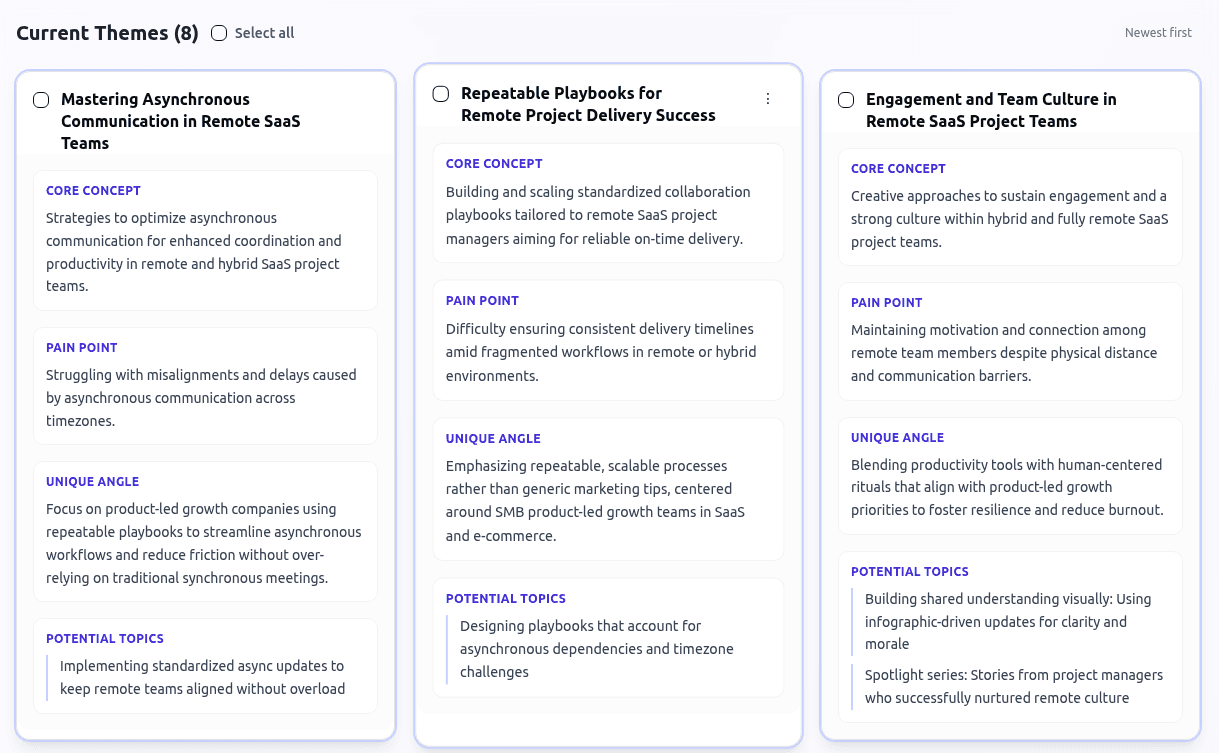Check the Repeatable Playbooks theme checkbox
Viewport: 1219px width, 753px height.
[441, 94]
